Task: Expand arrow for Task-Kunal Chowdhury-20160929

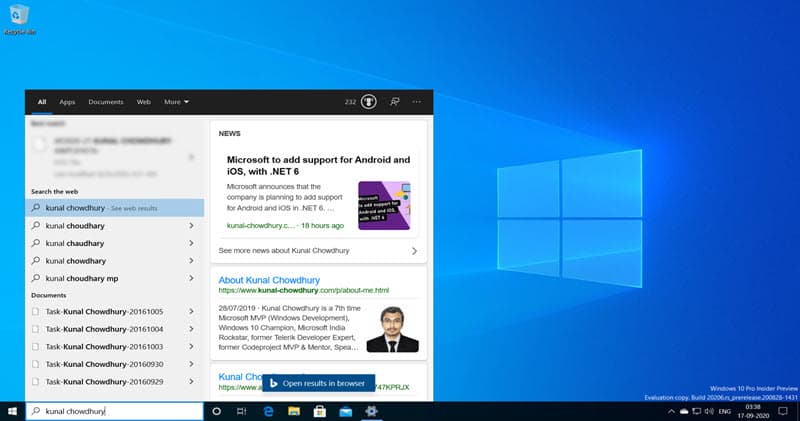Action: tap(191, 382)
